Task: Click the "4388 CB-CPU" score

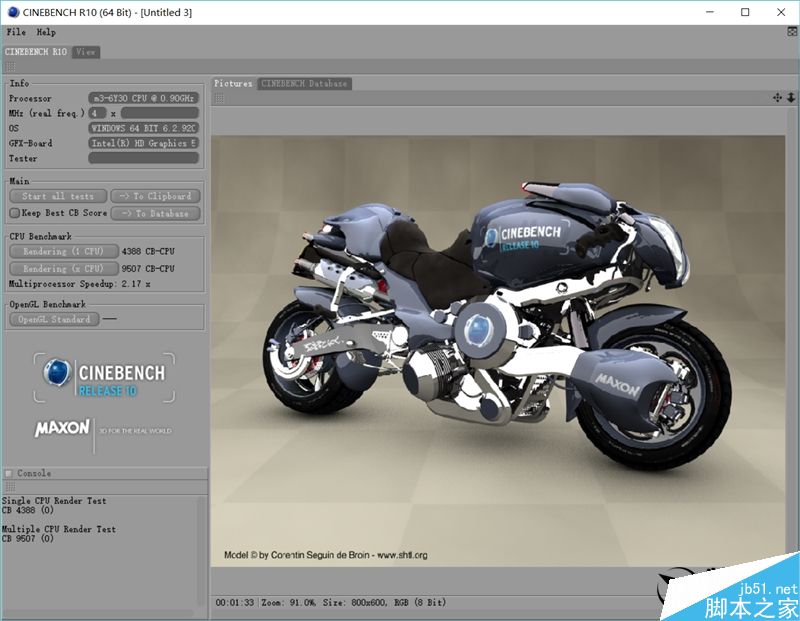Action: [148, 251]
